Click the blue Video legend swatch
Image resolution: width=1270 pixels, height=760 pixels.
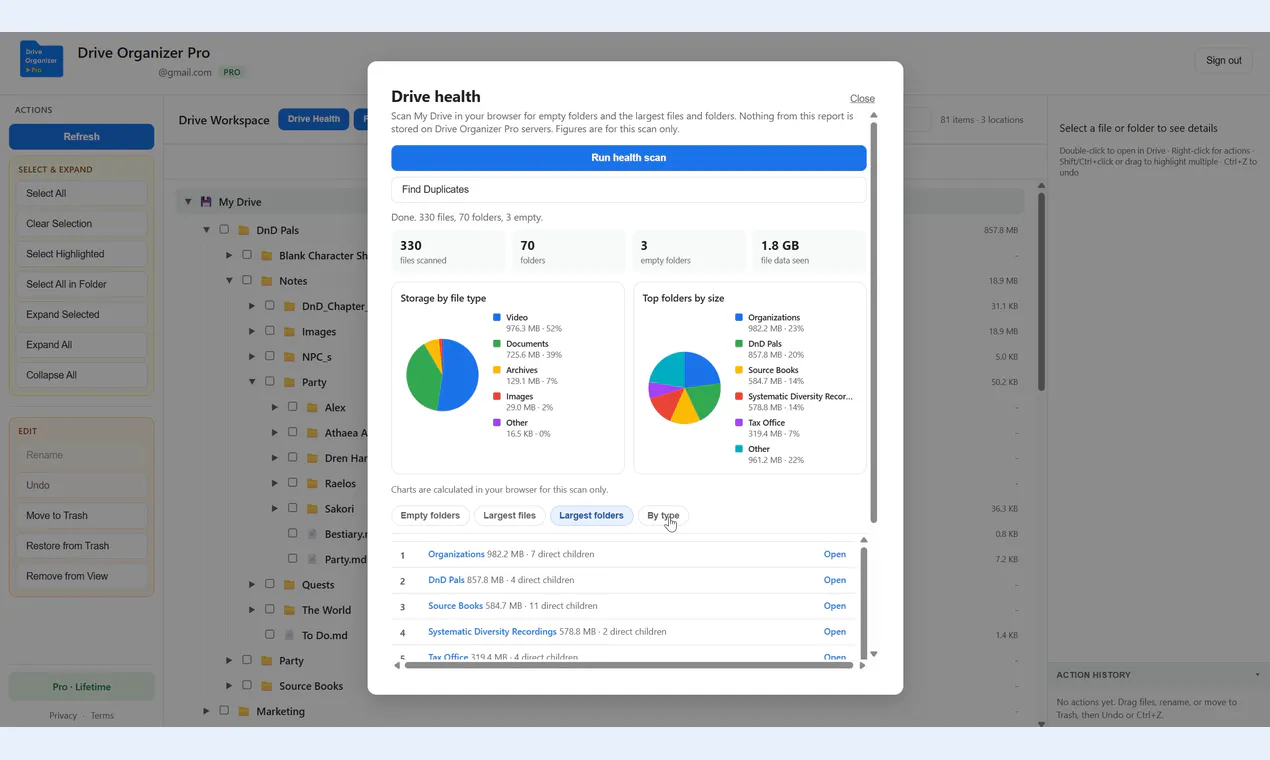point(497,317)
